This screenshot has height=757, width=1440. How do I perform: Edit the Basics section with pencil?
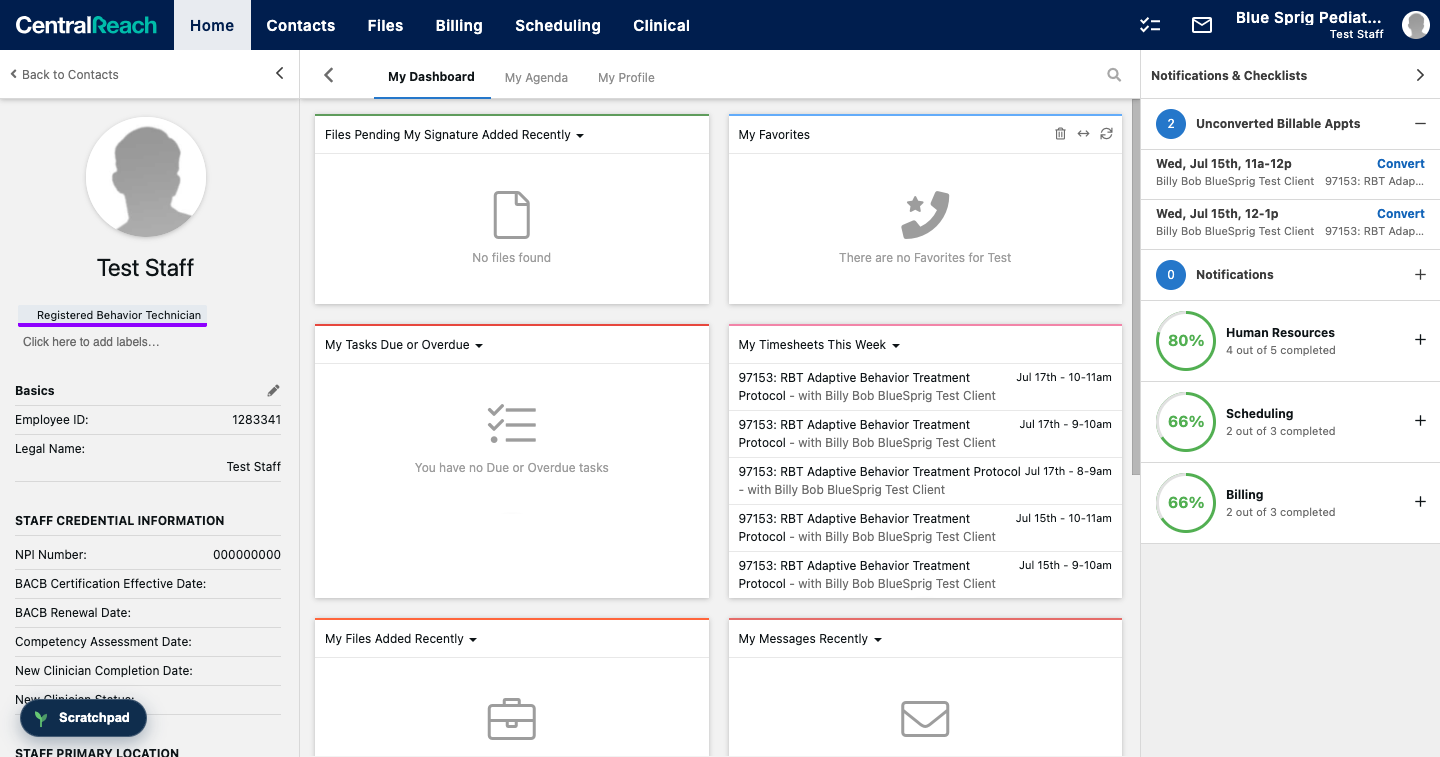(273, 391)
